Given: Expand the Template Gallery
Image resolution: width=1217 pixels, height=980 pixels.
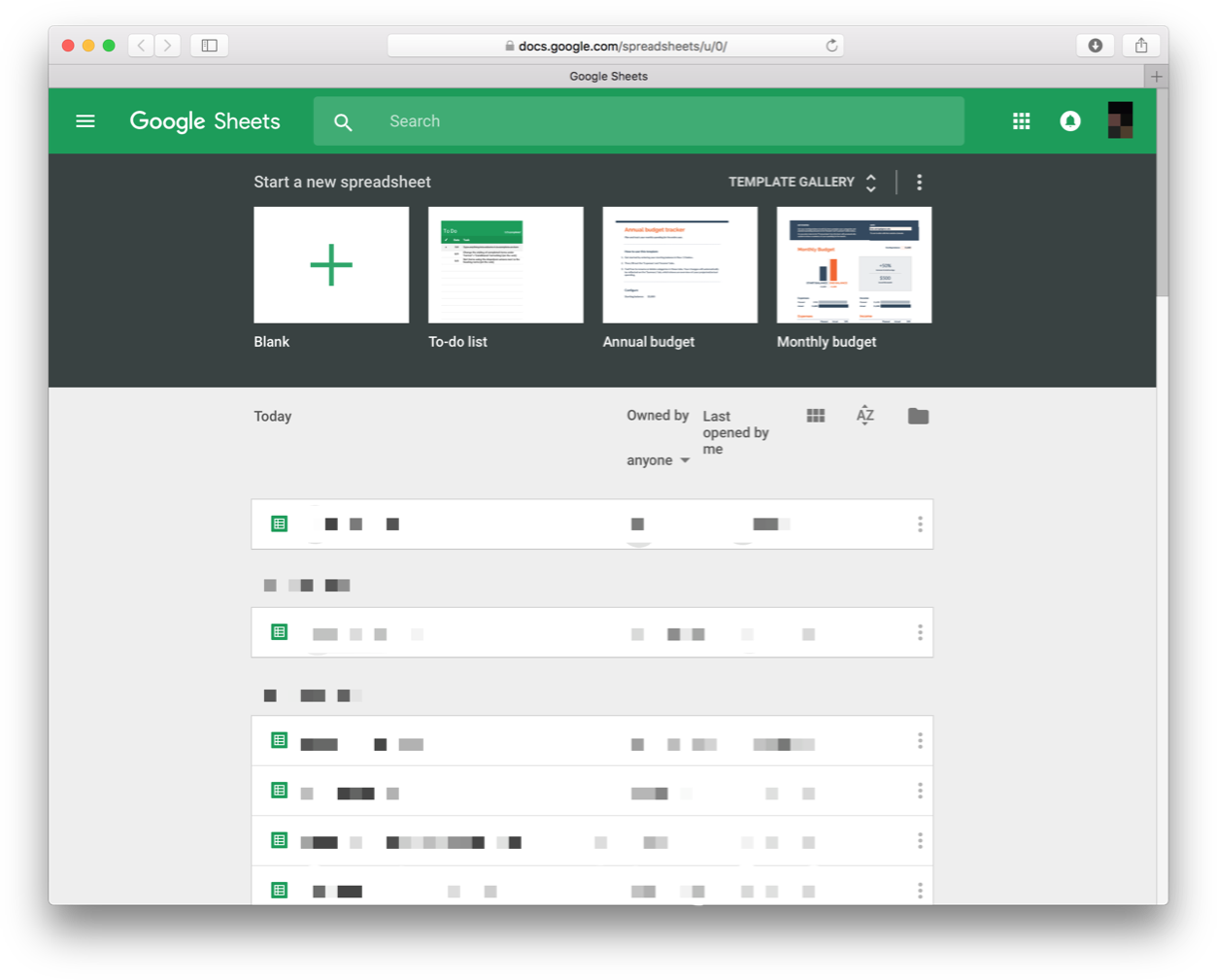Looking at the screenshot, I should [803, 183].
